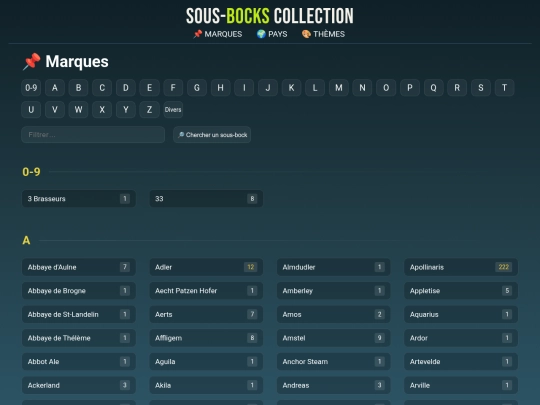The width and height of the screenshot is (540, 405).
Task: Select letter Z filter button
Action: coord(149,110)
